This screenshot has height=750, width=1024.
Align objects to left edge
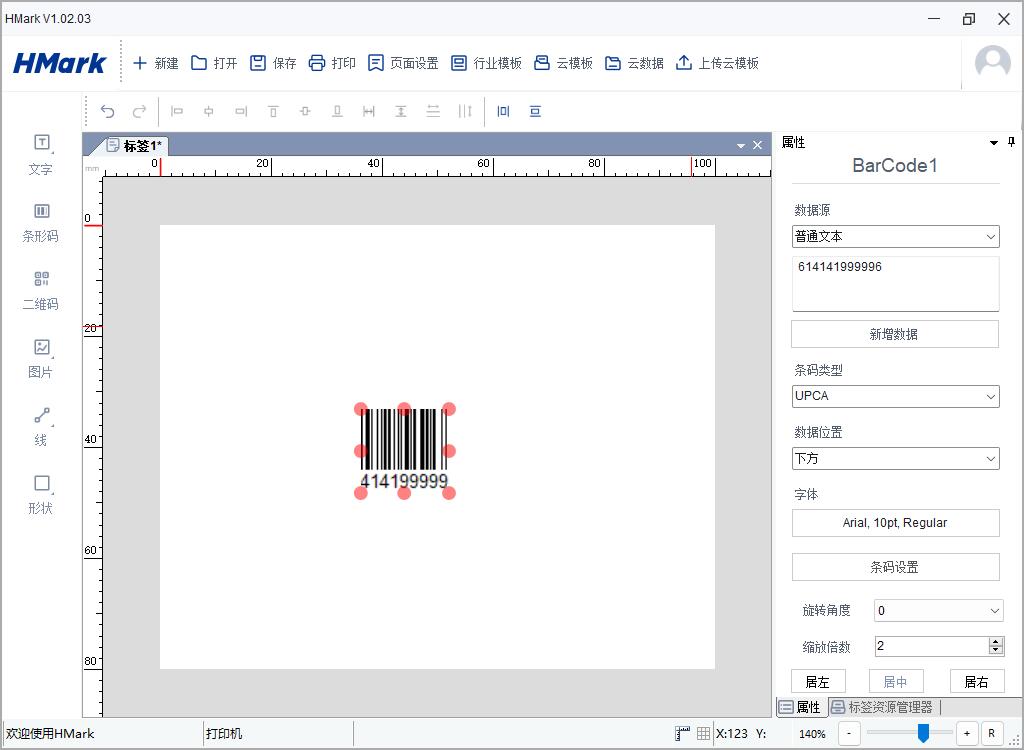(176, 111)
